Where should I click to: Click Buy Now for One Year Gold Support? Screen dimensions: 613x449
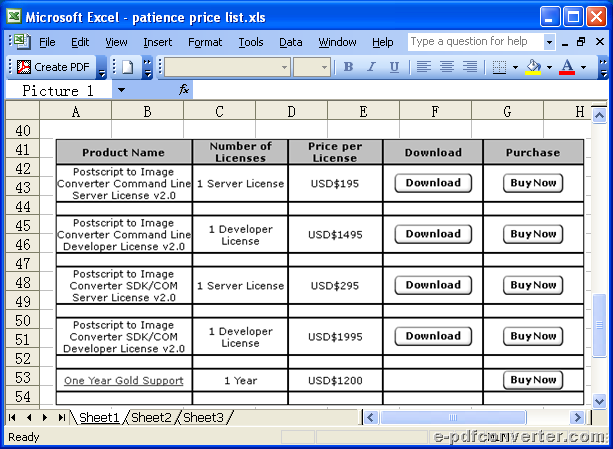pyautogui.click(x=533, y=380)
